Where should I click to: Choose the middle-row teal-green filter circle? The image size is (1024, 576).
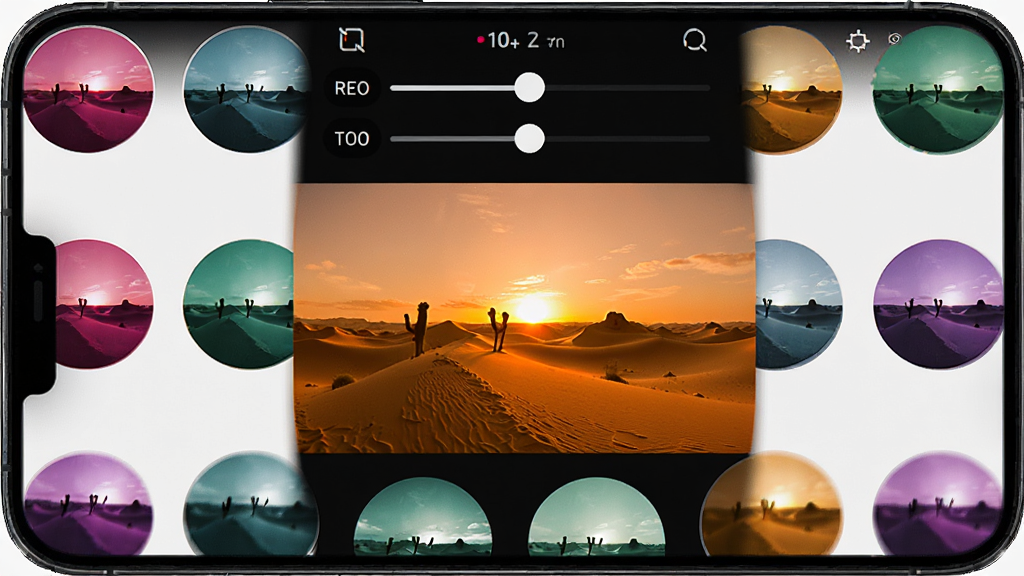pos(240,304)
